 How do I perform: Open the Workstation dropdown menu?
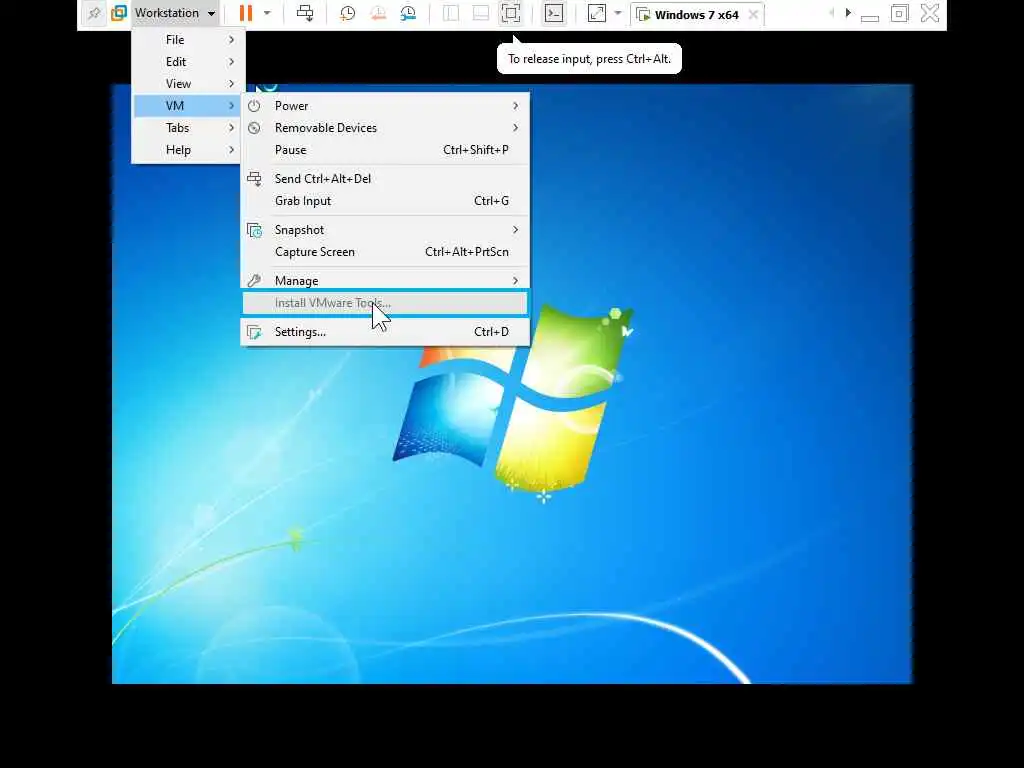pos(175,13)
